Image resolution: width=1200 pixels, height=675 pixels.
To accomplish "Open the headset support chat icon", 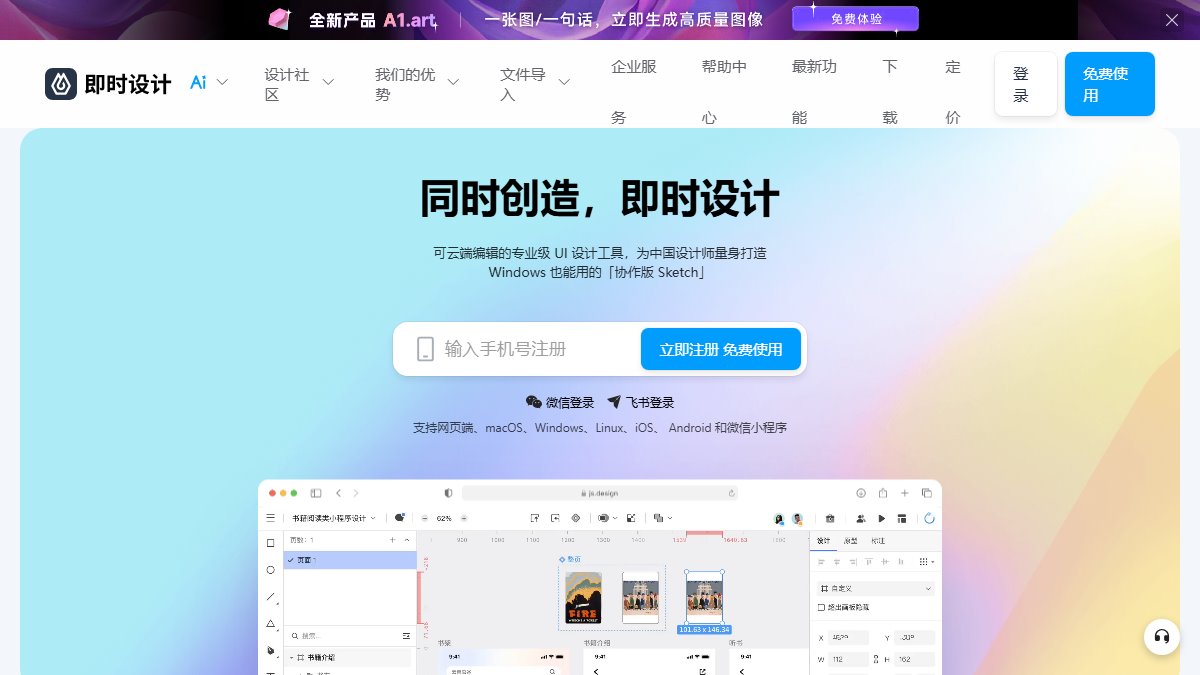I will pyautogui.click(x=1162, y=637).
